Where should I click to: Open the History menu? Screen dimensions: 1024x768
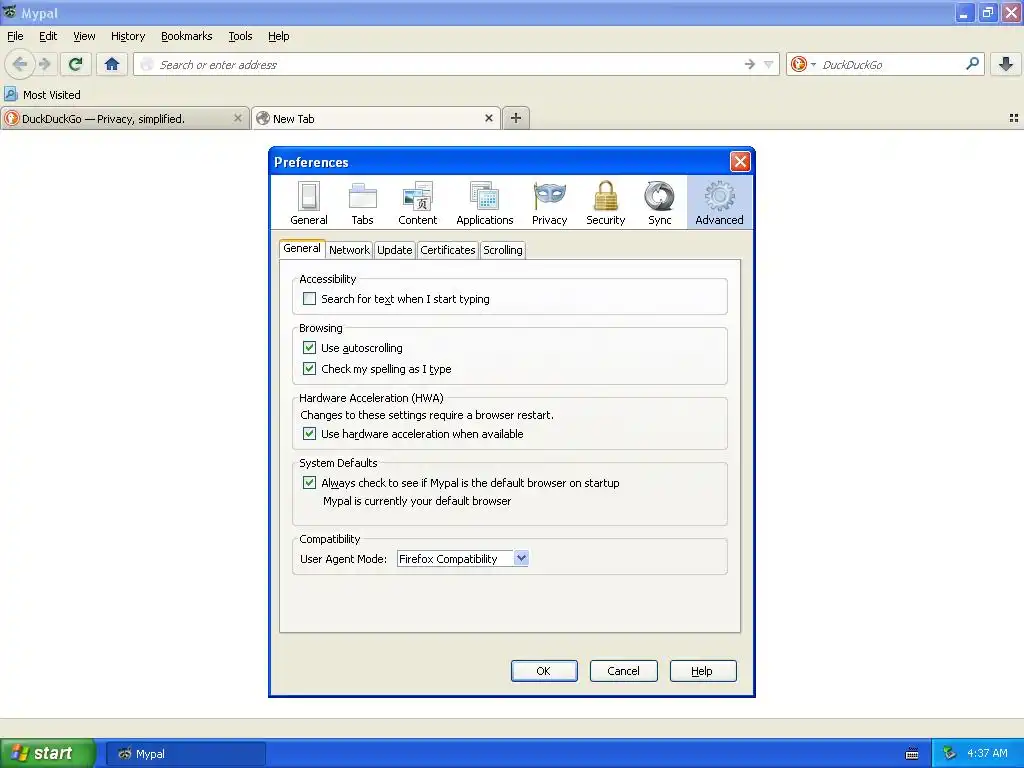[x=128, y=36]
